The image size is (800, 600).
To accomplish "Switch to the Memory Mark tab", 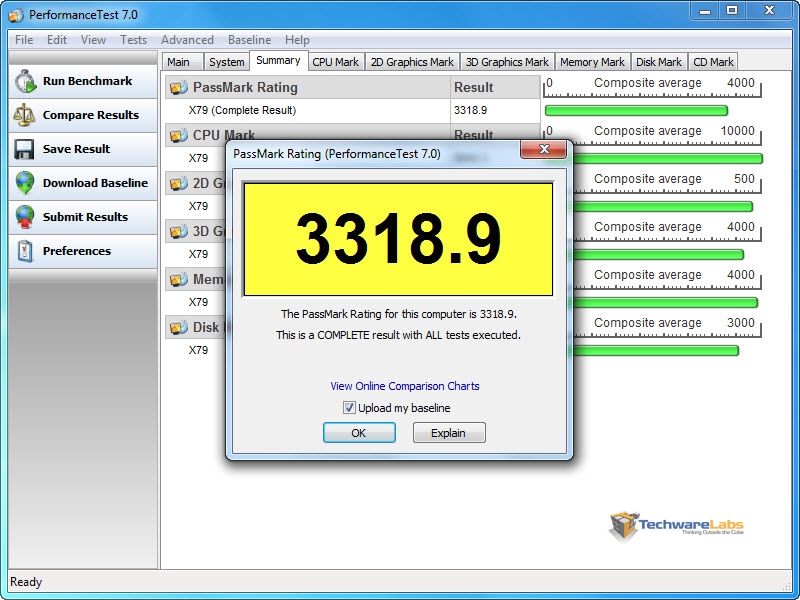I will pos(592,62).
